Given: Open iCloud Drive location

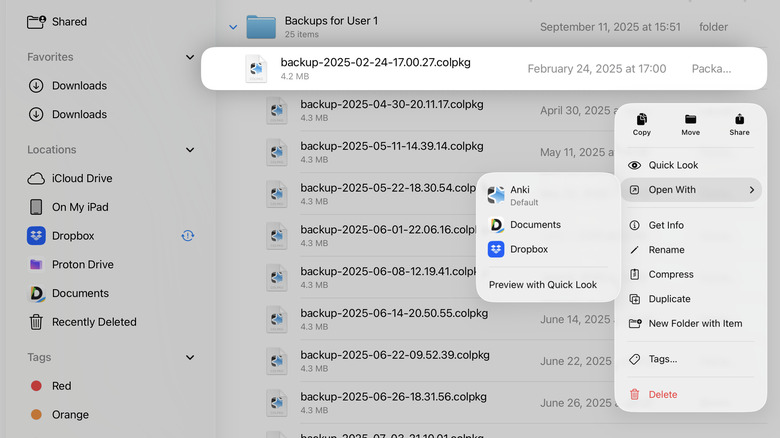Looking at the screenshot, I should click(x=82, y=178).
